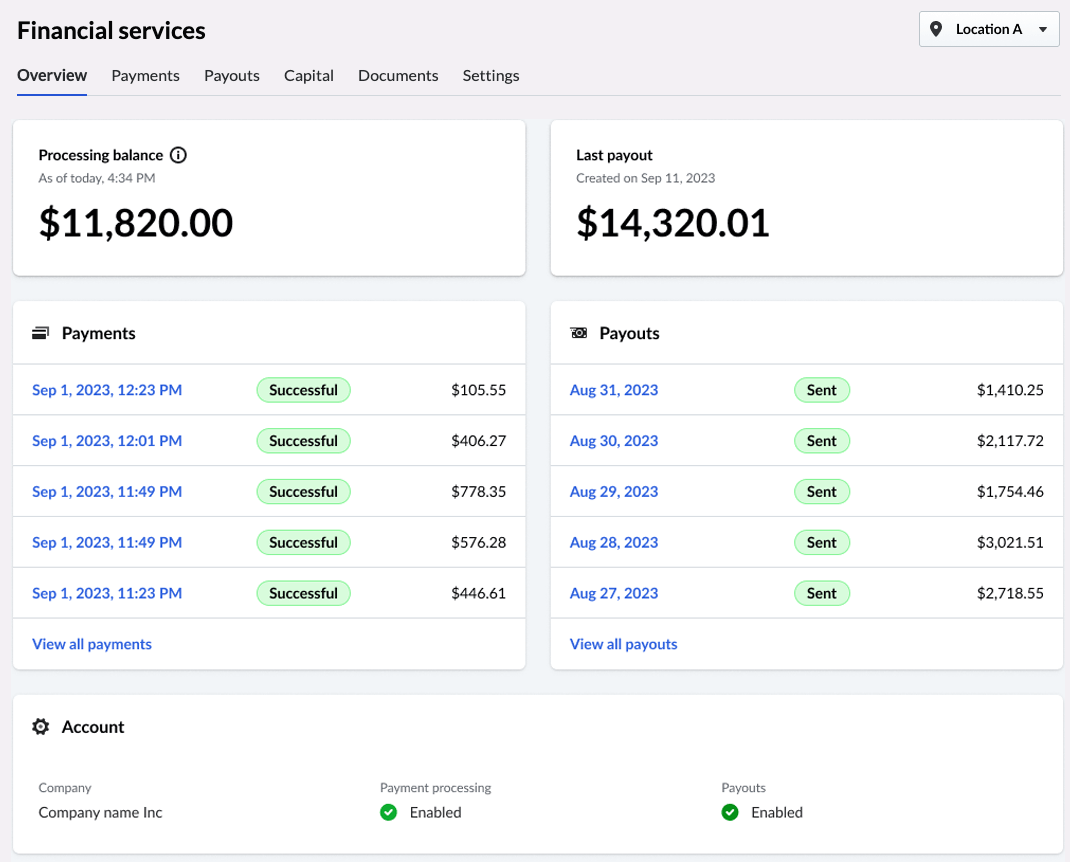Open the Aug 31, 2023 payout
Image resolution: width=1070 pixels, height=862 pixels.
(x=613, y=390)
